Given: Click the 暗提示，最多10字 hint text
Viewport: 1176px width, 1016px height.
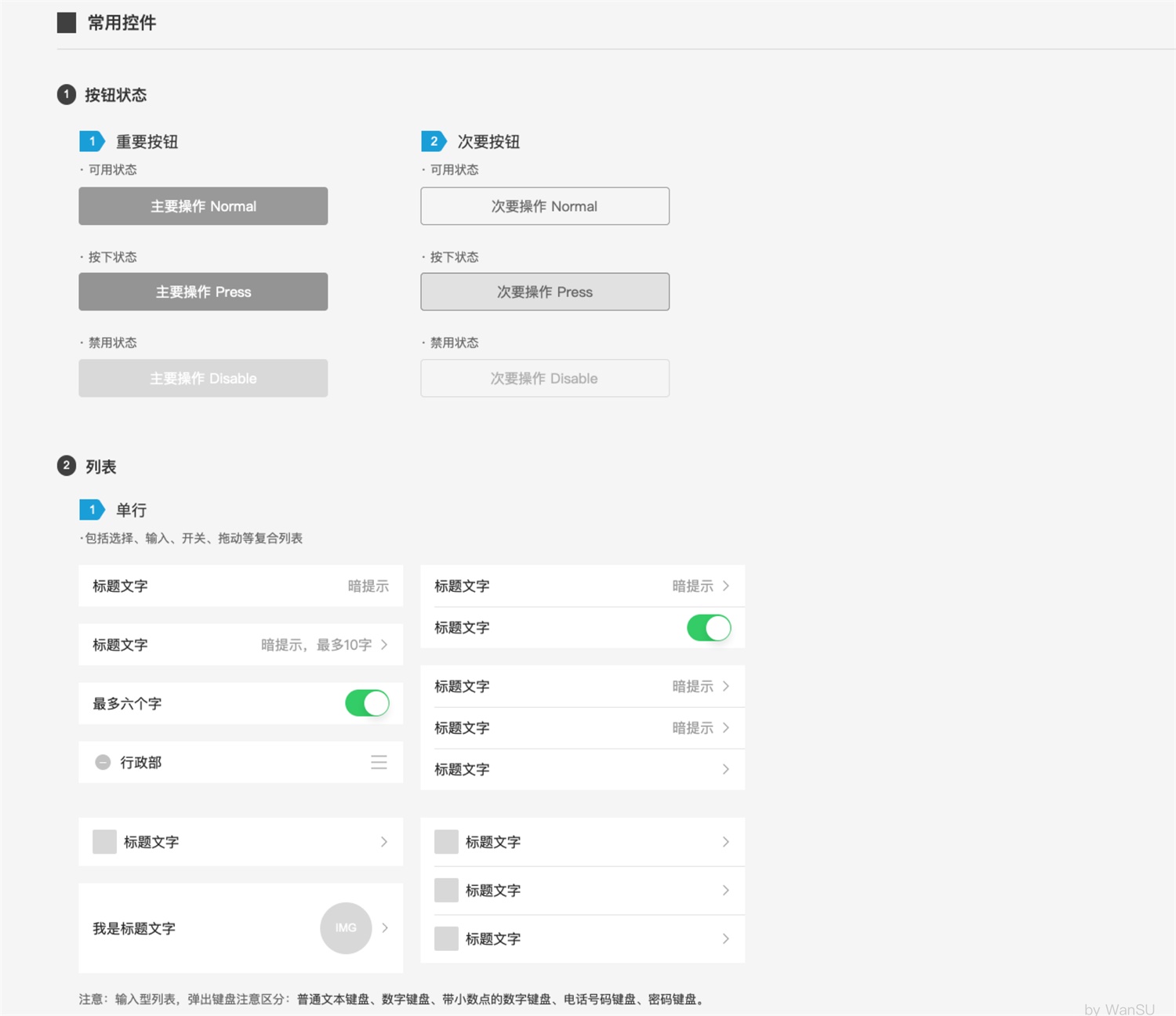Looking at the screenshot, I should click(x=317, y=644).
